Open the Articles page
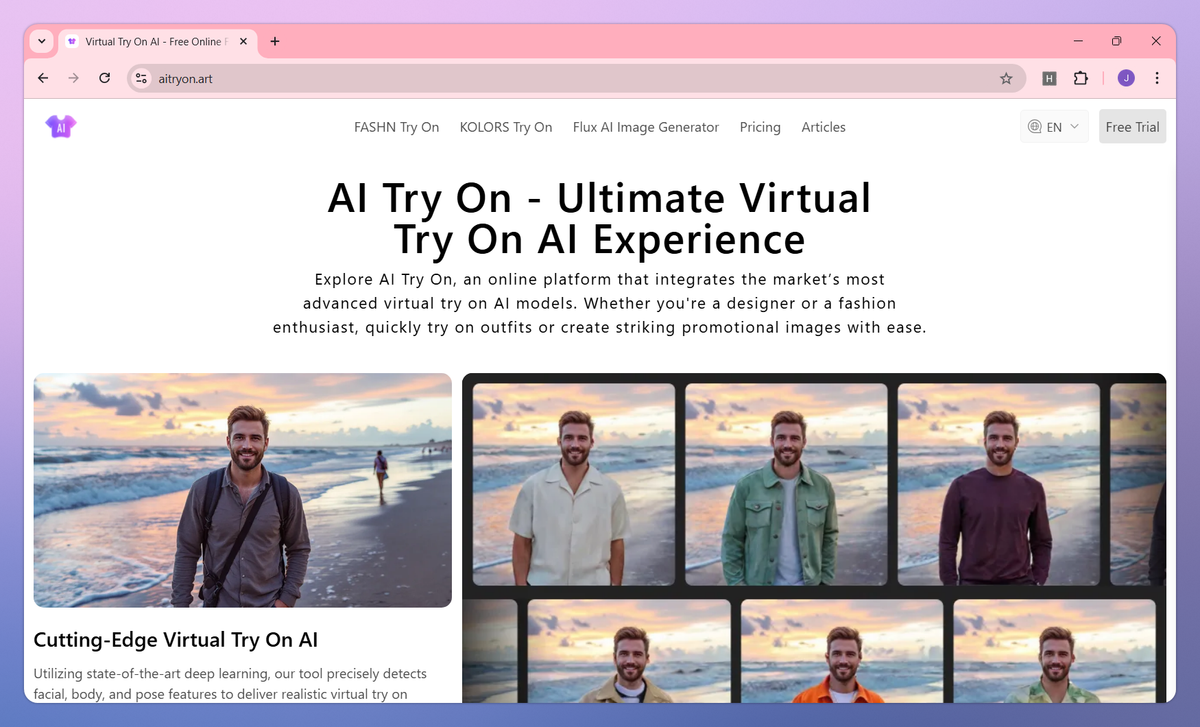Viewport: 1200px width, 727px height. click(x=823, y=127)
